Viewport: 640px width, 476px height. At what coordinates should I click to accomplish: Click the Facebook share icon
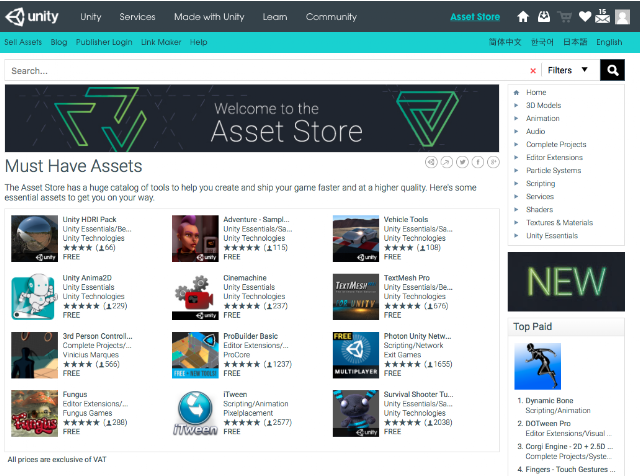[x=478, y=162]
